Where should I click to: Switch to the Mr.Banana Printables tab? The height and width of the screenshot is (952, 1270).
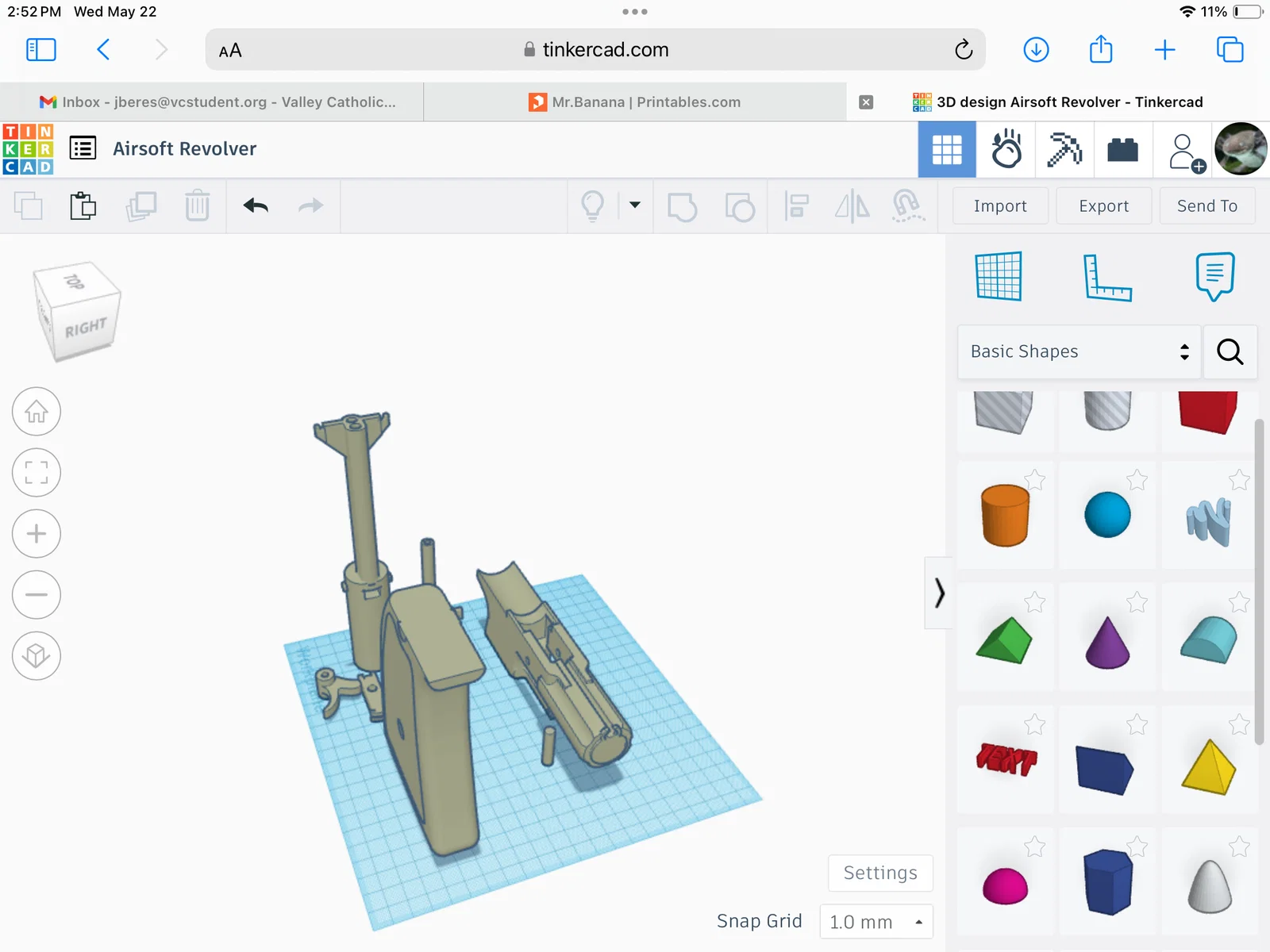(635, 102)
